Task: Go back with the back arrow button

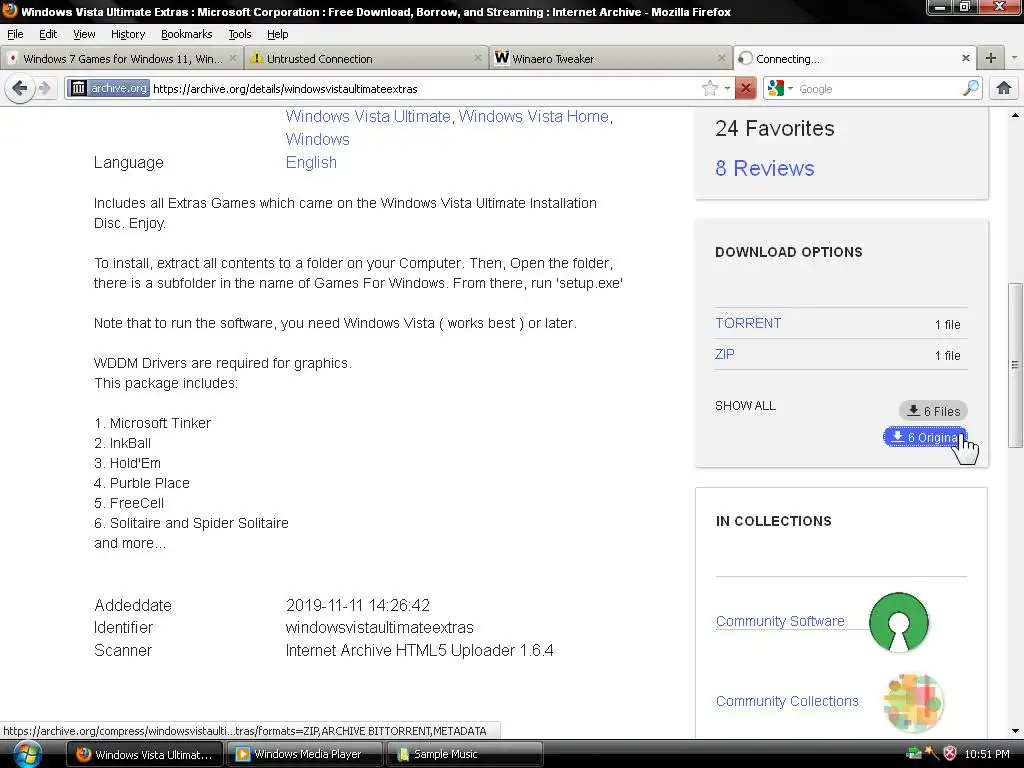Action: click(20, 88)
